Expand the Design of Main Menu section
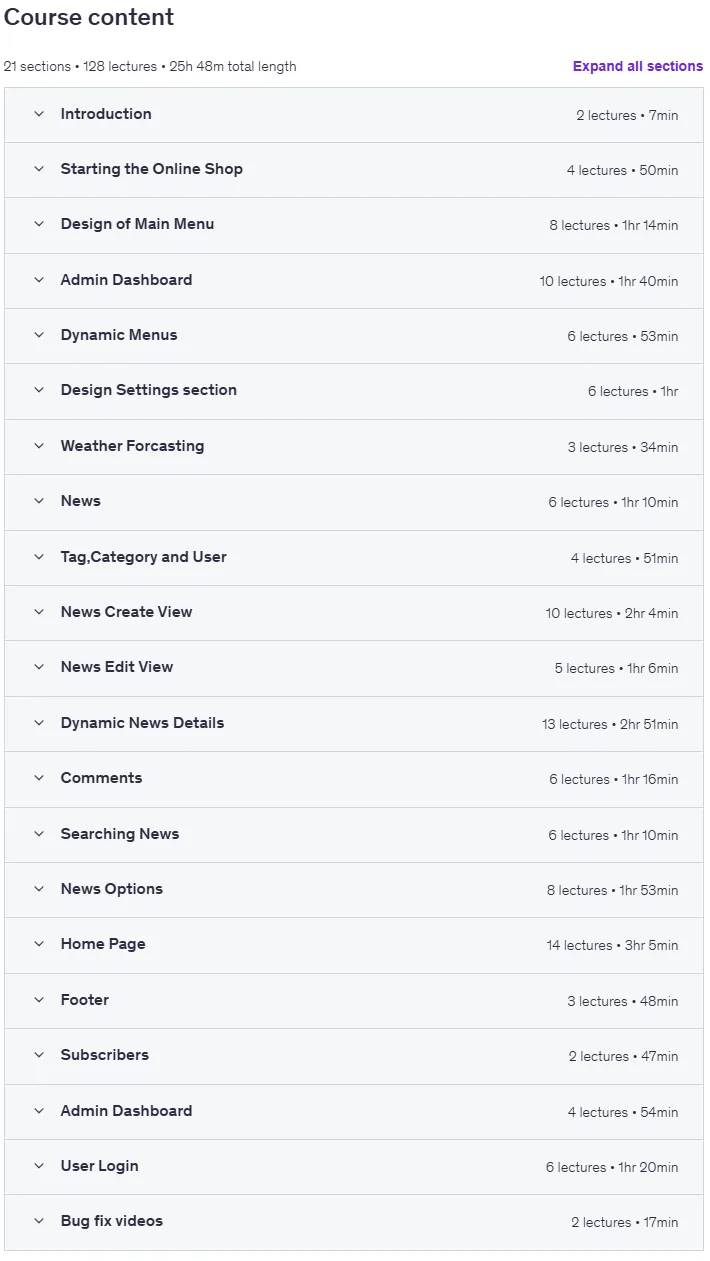The height and width of the screenshot is (1261, 710). (354, 225)
